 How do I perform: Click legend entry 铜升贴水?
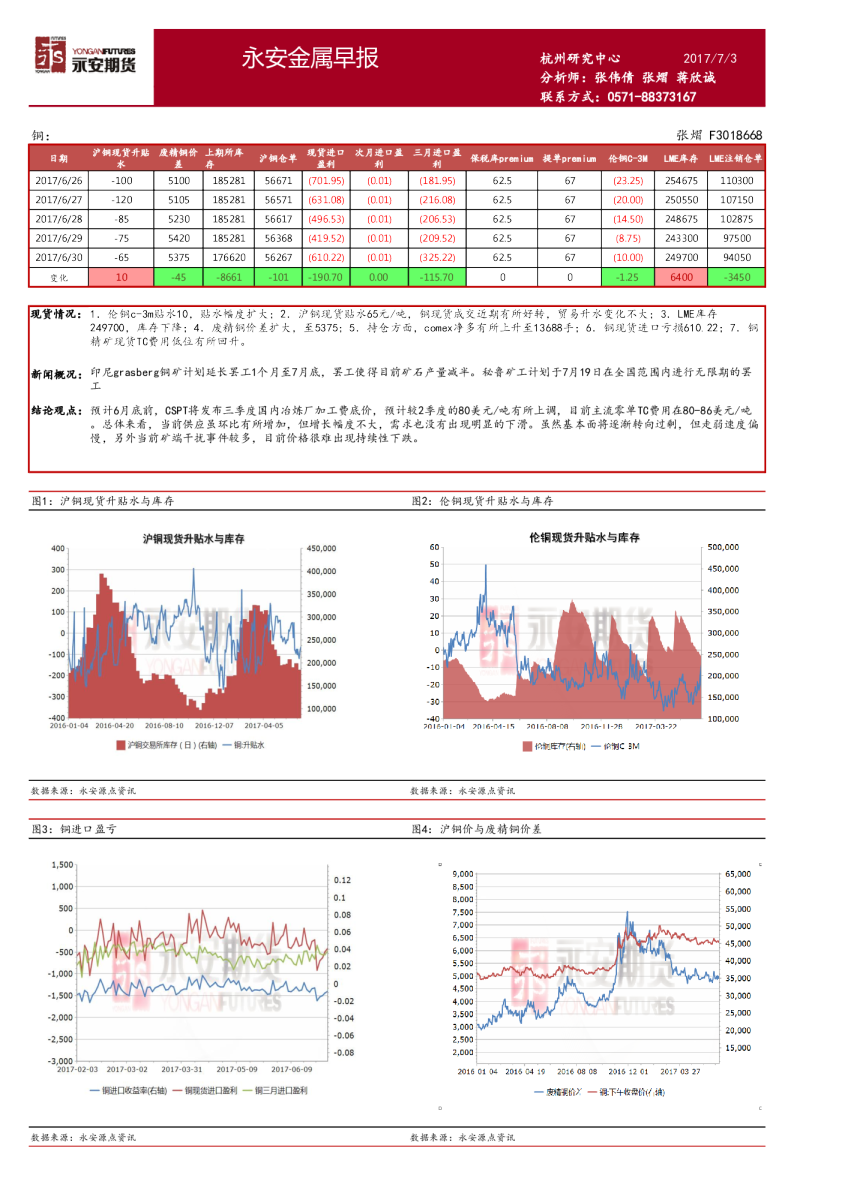click(x=244, y=745)
